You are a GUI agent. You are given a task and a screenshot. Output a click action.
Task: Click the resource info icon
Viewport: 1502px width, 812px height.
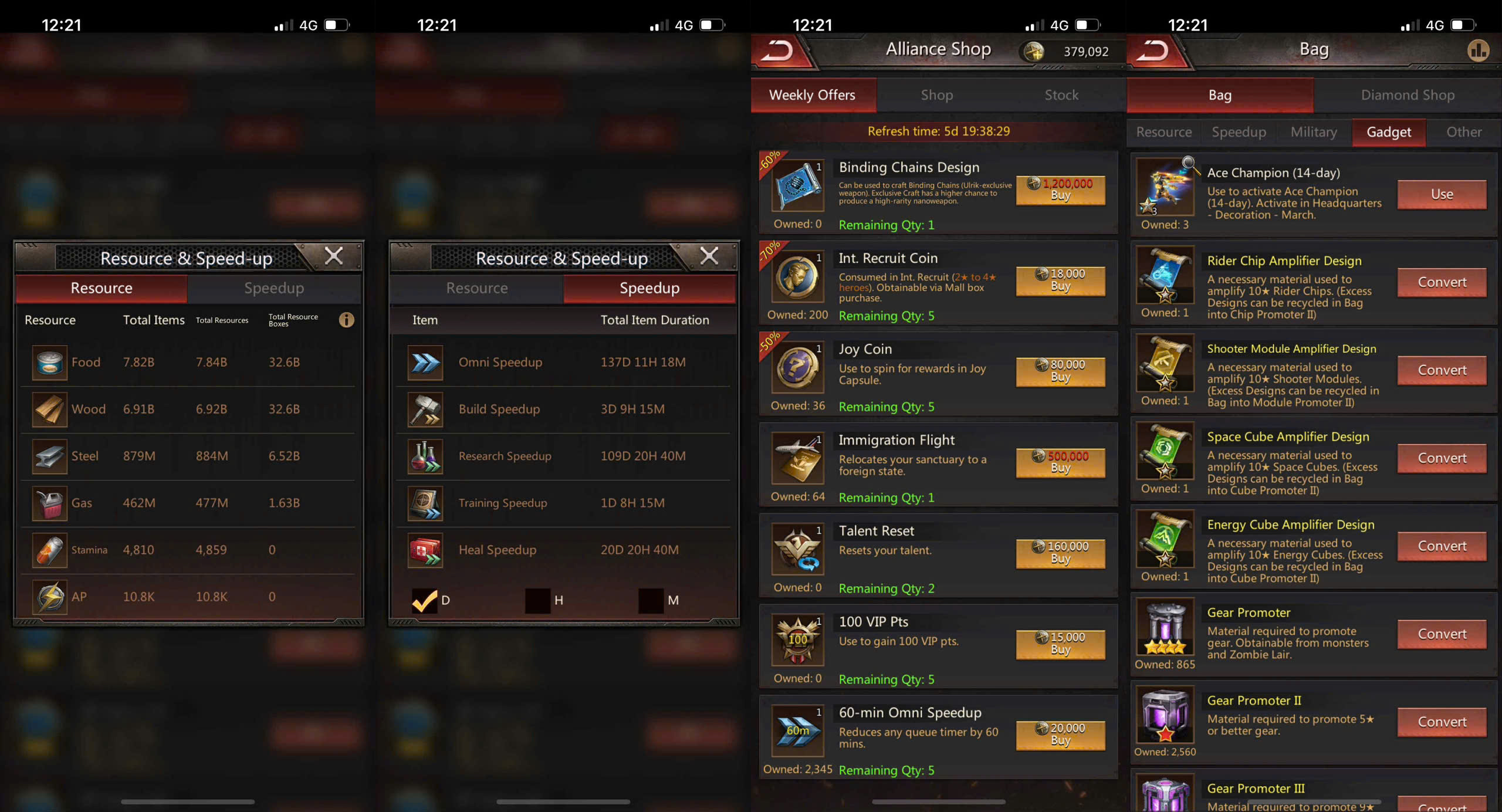click(347, 320)
